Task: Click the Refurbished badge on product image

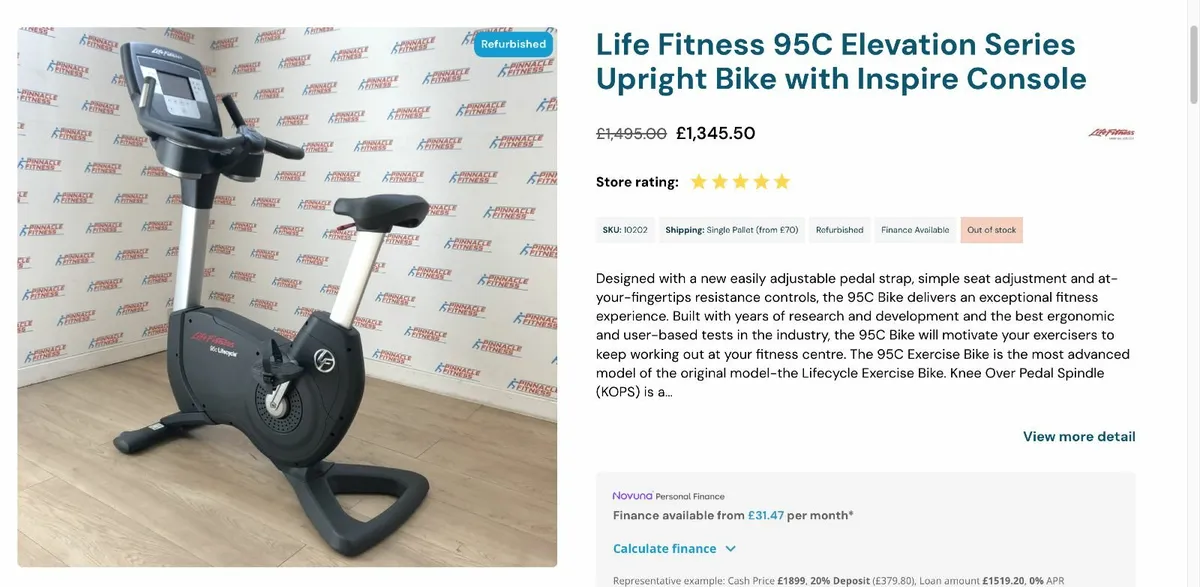Action: coord(513,44)
